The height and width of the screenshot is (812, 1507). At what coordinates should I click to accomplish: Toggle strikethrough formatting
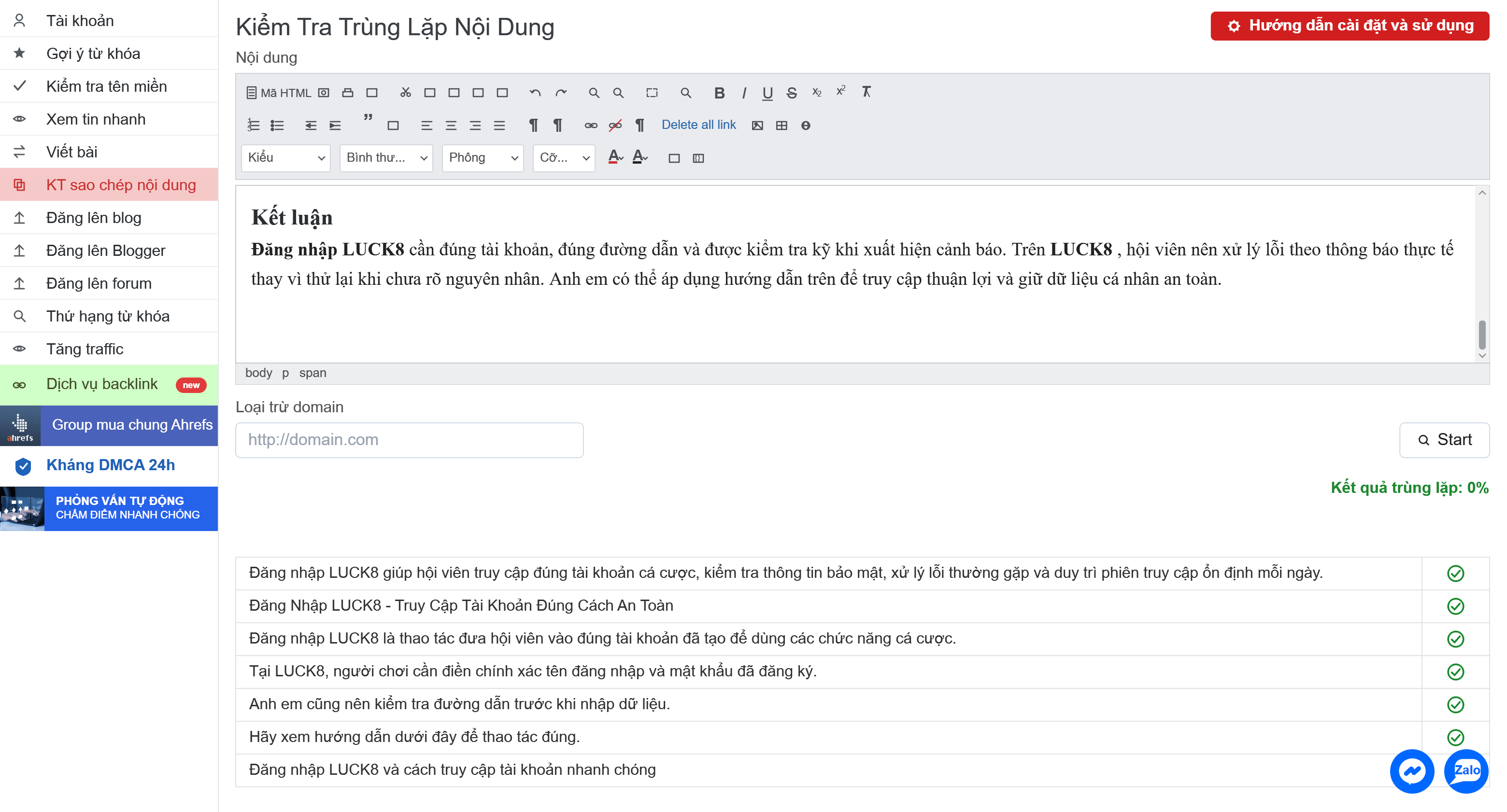click(x=792, y=92)
